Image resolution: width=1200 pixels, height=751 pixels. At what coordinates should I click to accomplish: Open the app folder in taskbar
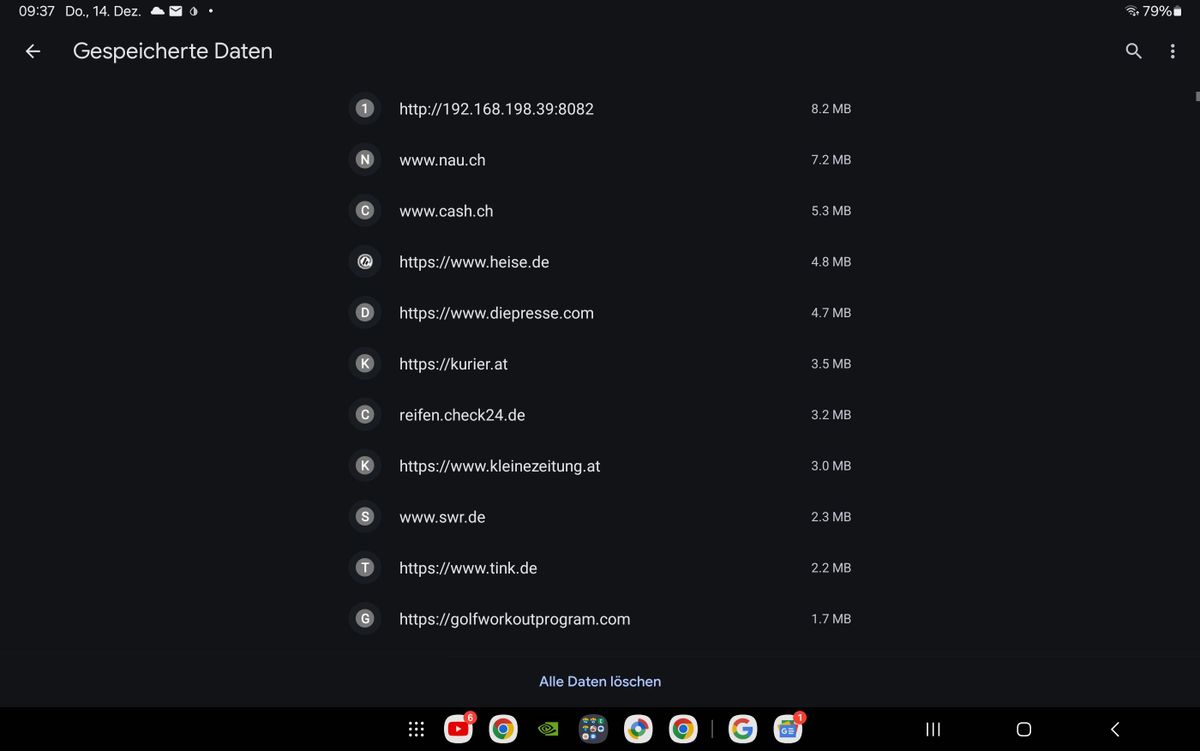[593, 729]
